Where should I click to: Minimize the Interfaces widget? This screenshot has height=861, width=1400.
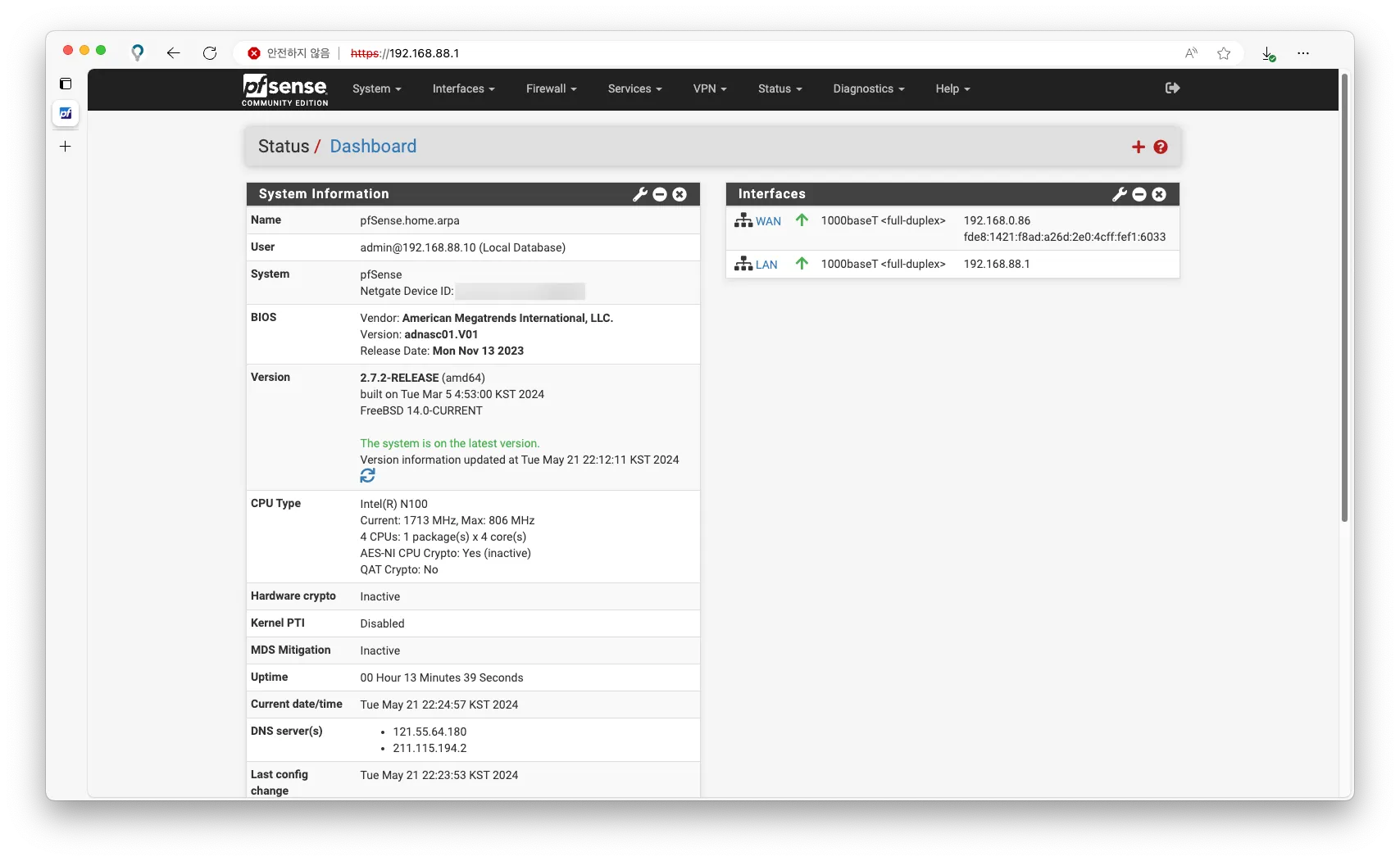1139,194
